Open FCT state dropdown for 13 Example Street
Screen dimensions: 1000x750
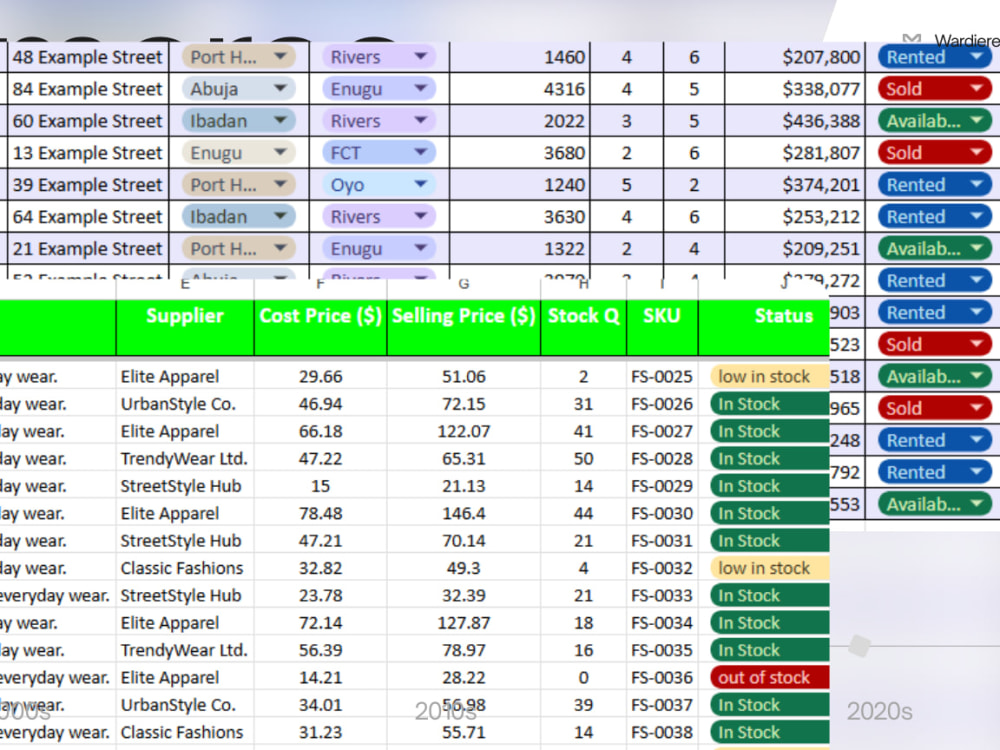pyautogui.click(x=379, y=152)
